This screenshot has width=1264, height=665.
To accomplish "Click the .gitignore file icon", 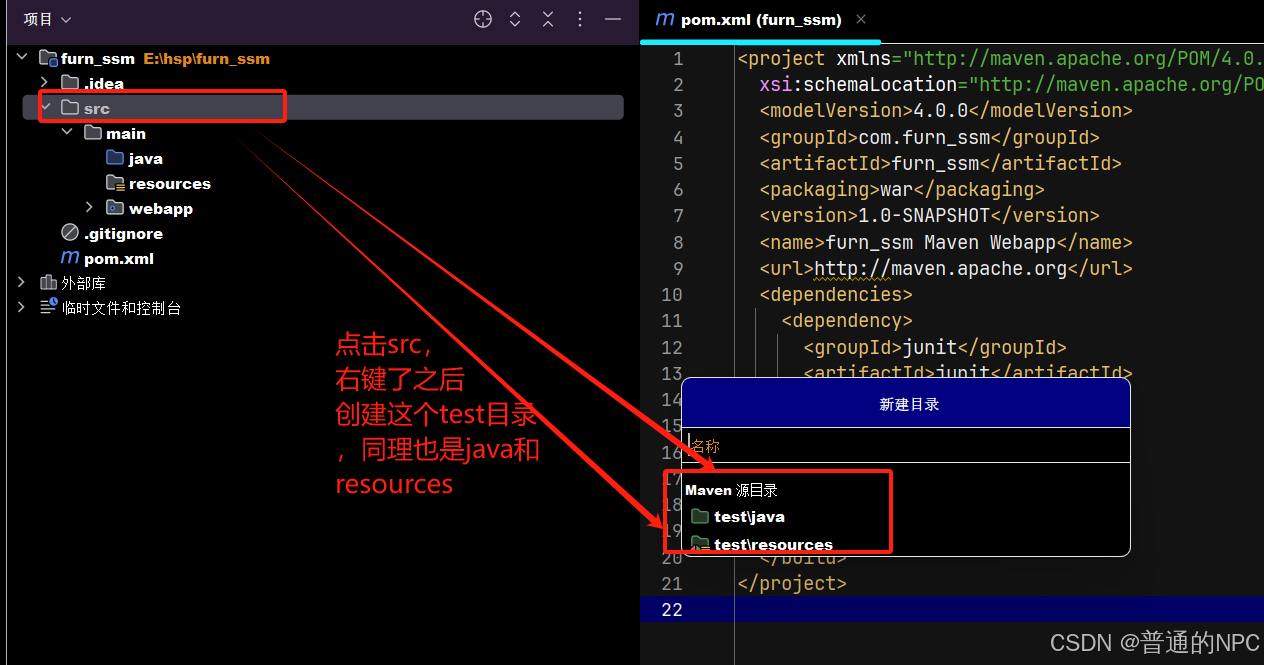I will (x=70, y=233).
